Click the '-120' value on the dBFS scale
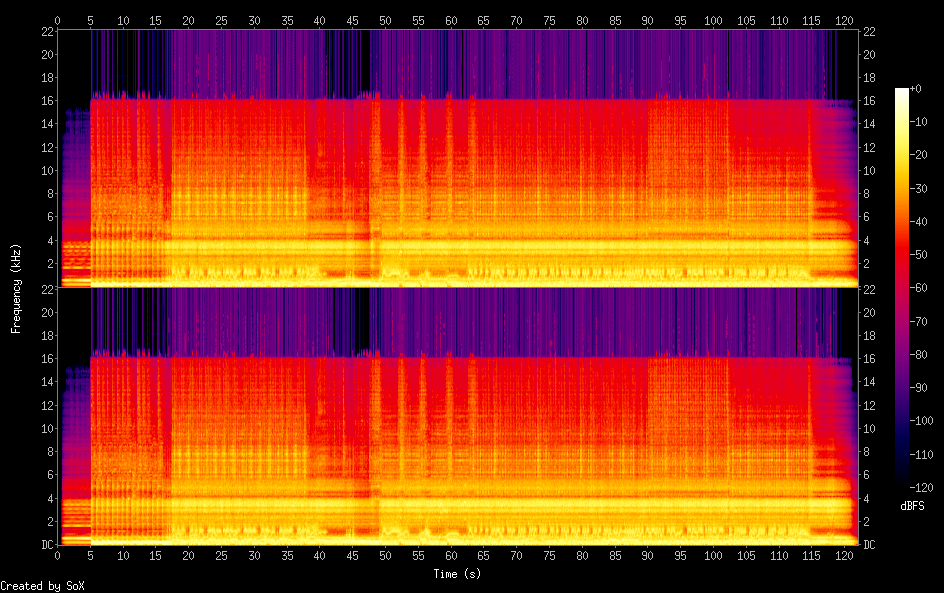The width and height of the screenshot is (944, 593). (x=921, y=488)
